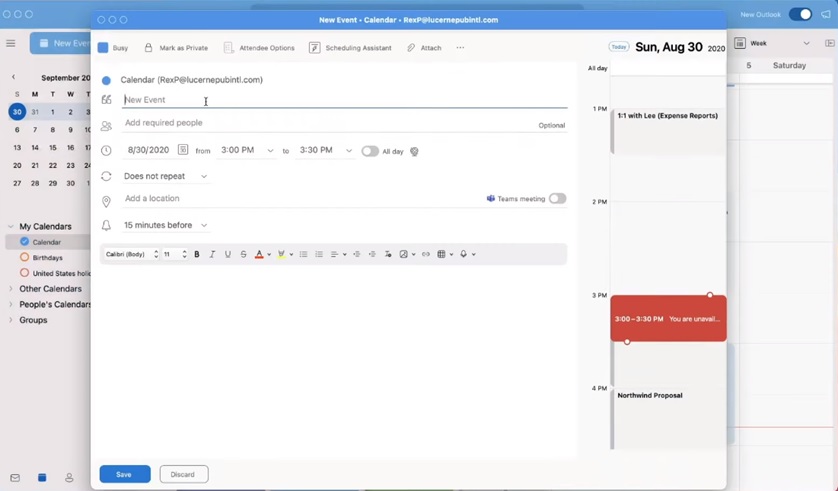This screenshot has height=491, width=838.
Task: Decrease the paragraph indent
Action: [356, 254]
